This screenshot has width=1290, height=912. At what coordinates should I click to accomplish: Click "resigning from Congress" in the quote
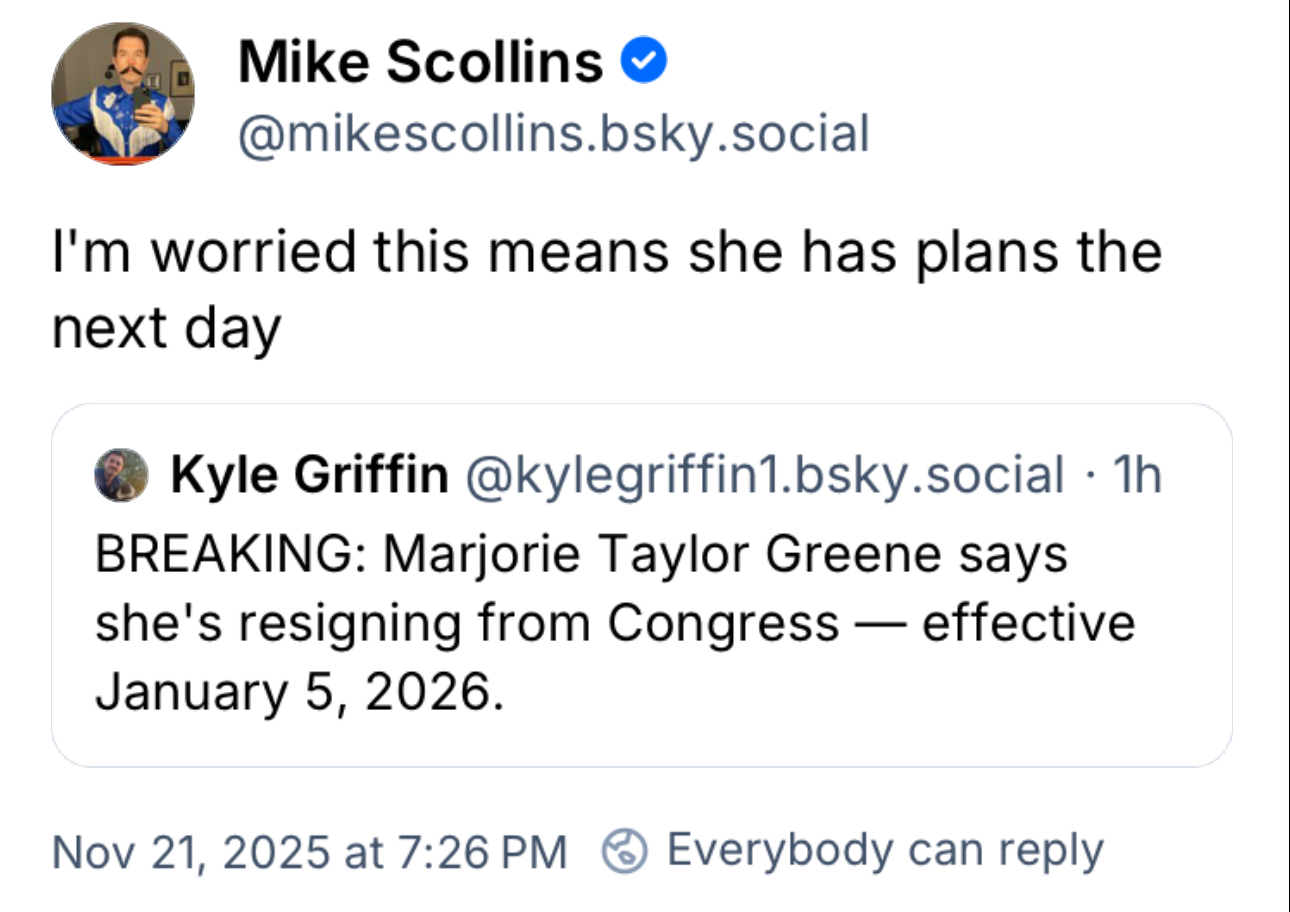(560, 624)
